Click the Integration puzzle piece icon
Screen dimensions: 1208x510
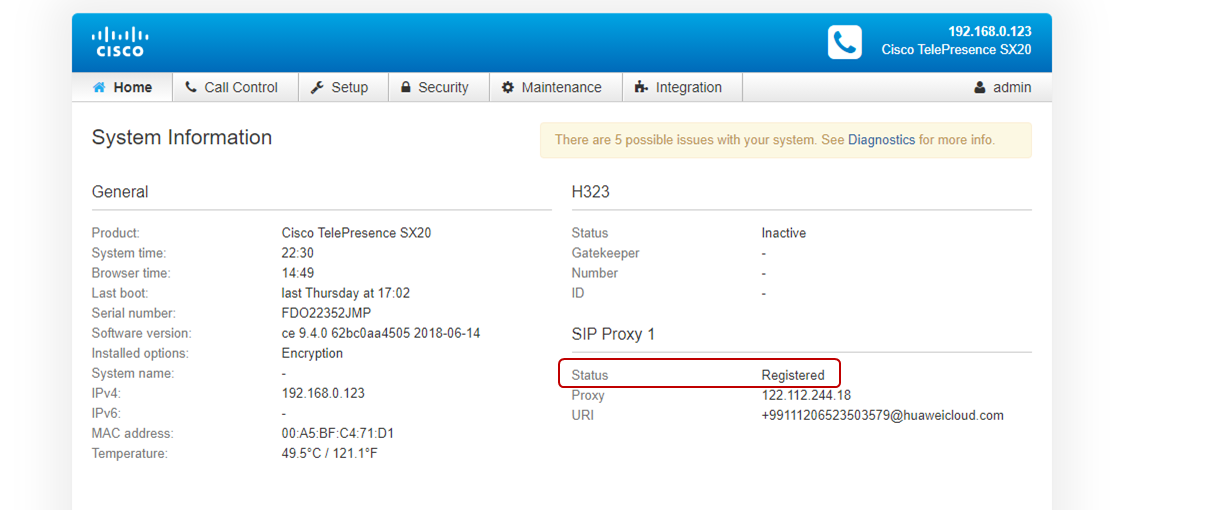tap(641, 88)
